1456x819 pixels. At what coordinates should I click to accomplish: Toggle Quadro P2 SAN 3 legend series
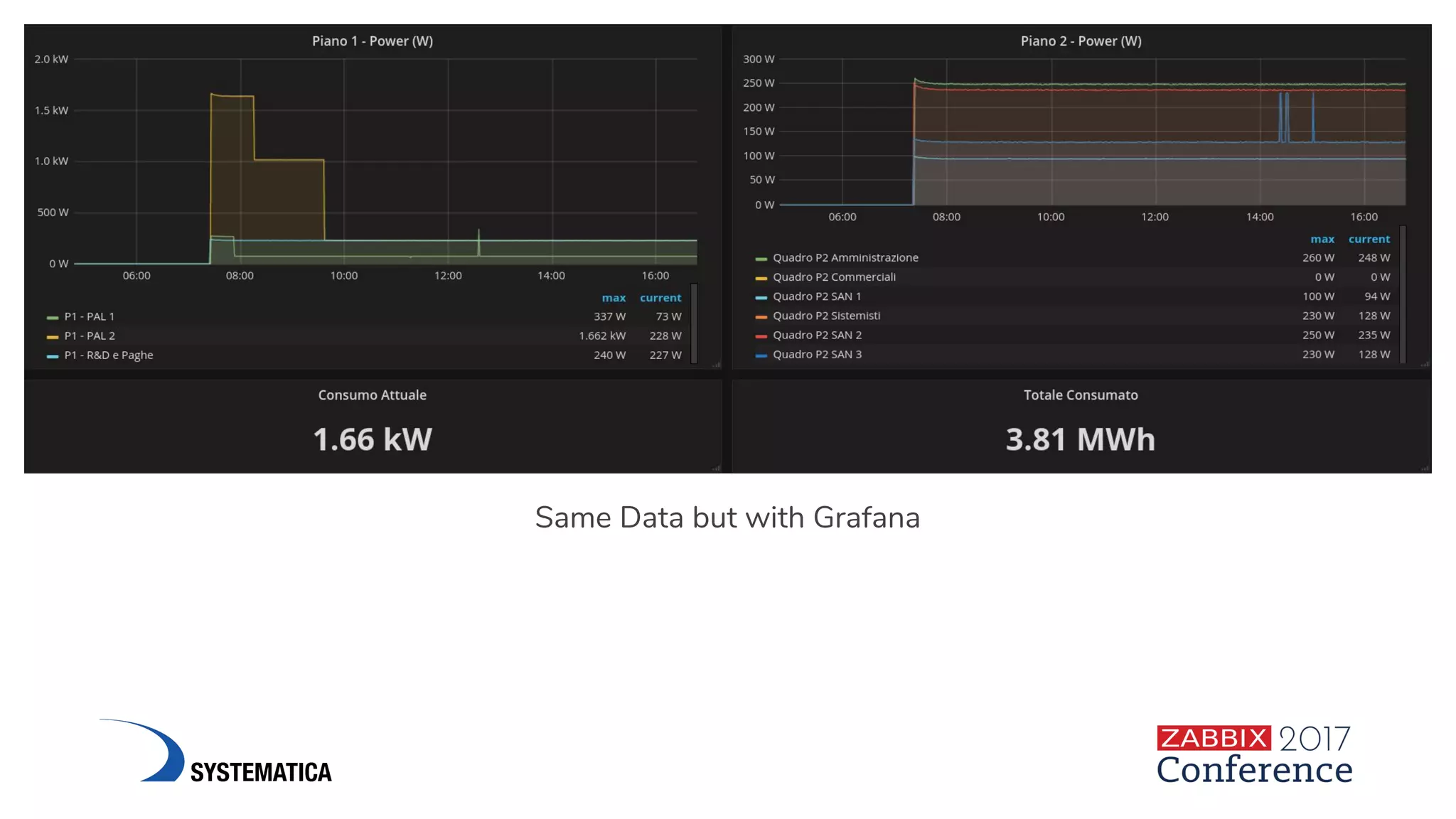pyautogui.click(x=817, y=354)
